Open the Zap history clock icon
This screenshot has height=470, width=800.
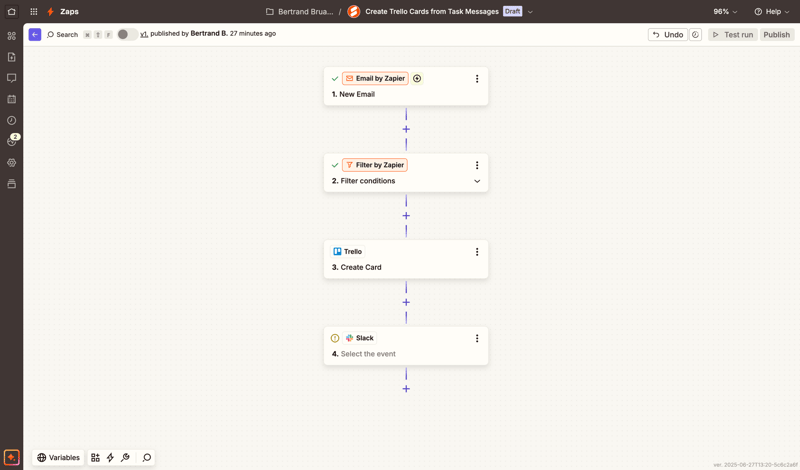pyautogui.click(x=11, y=120)
